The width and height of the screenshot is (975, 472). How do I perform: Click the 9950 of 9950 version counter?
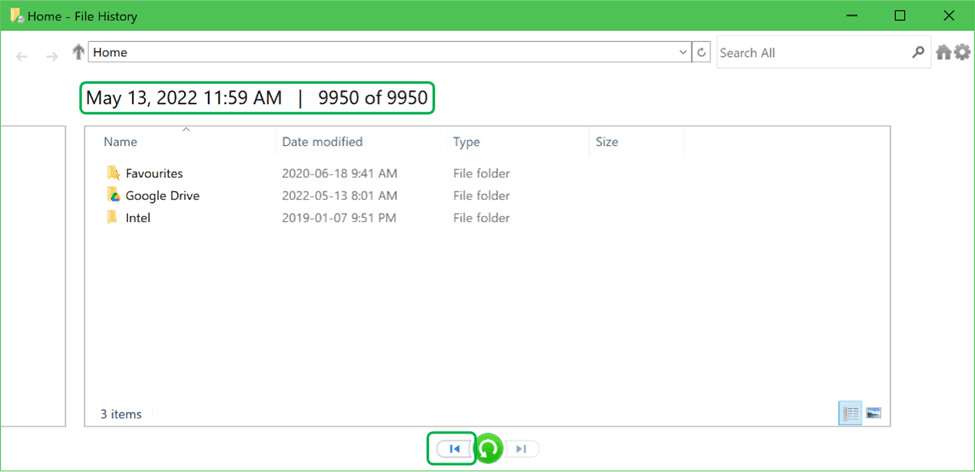click(x=373, y=98)
